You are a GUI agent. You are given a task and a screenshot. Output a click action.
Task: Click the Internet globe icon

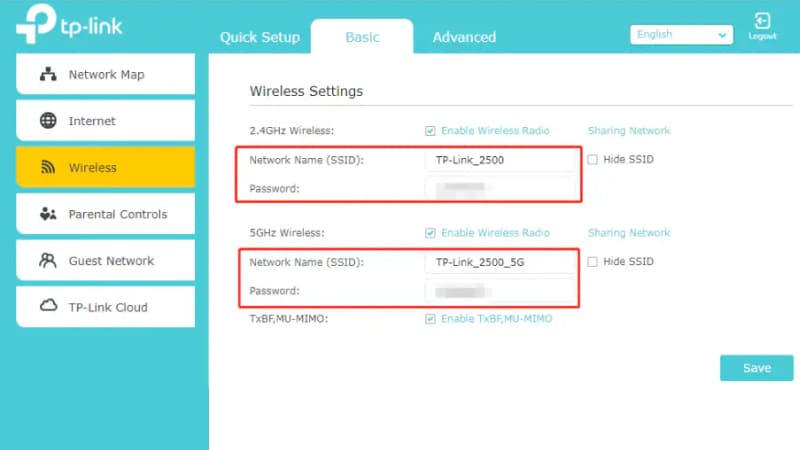click(48, 120)
